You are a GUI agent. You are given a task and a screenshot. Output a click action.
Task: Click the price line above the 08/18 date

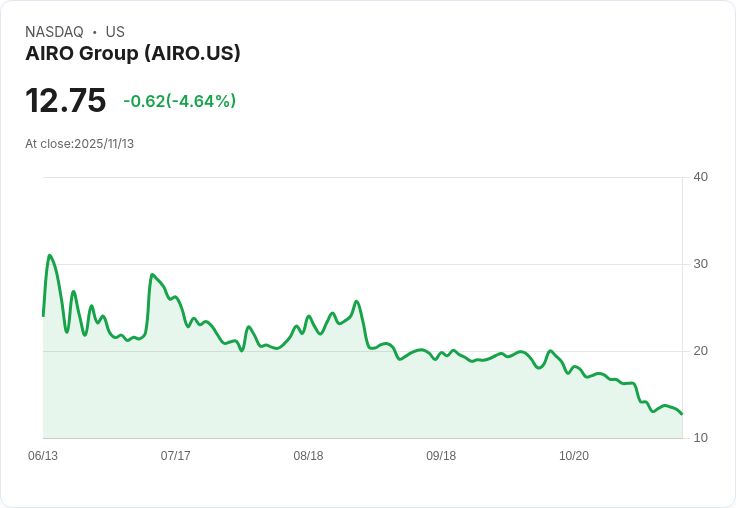(308, 316)
